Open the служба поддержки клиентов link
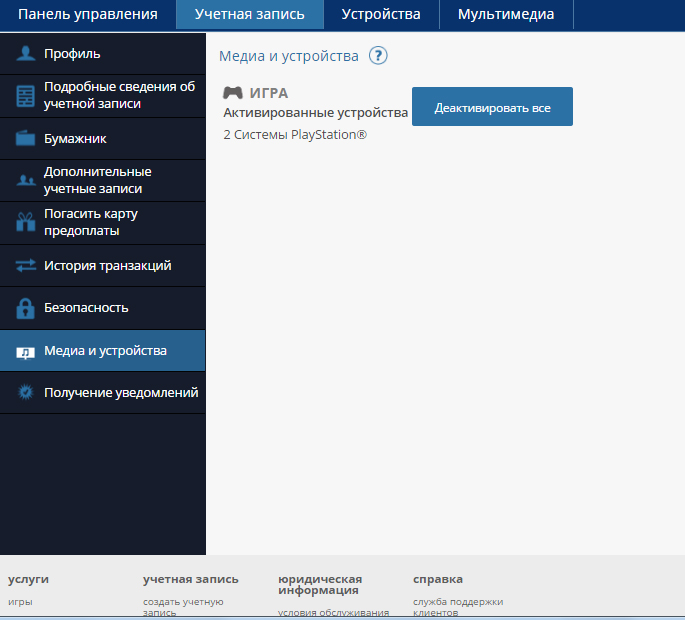 [457, 606]
